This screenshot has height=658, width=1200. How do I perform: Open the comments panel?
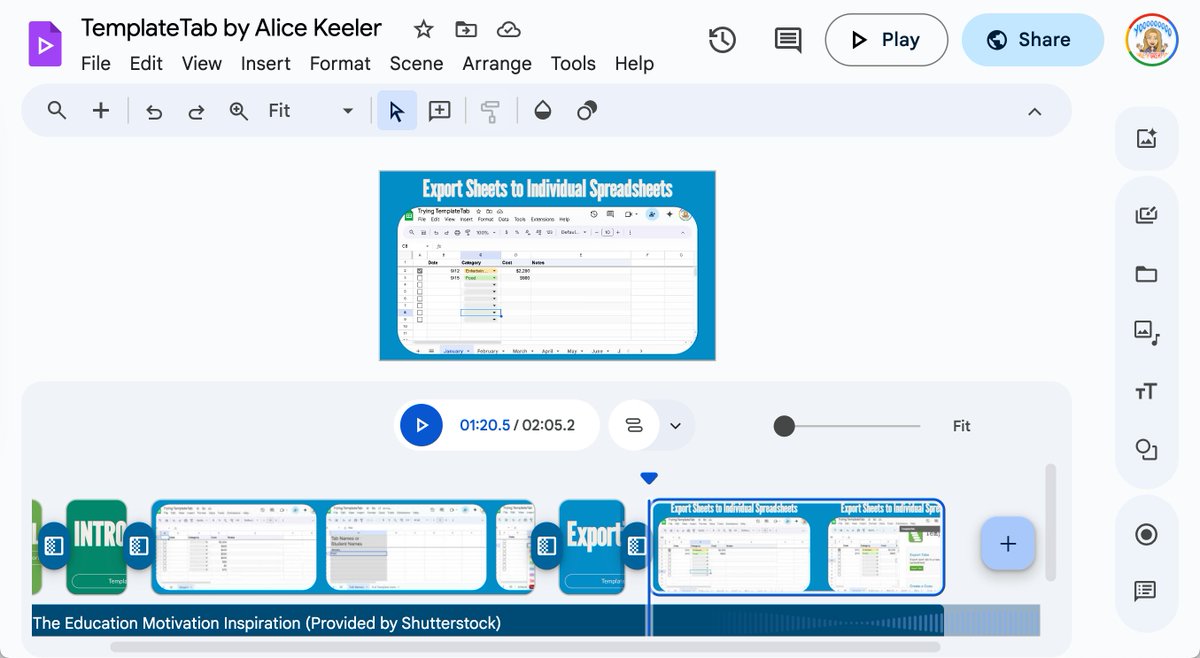[786, 40]
